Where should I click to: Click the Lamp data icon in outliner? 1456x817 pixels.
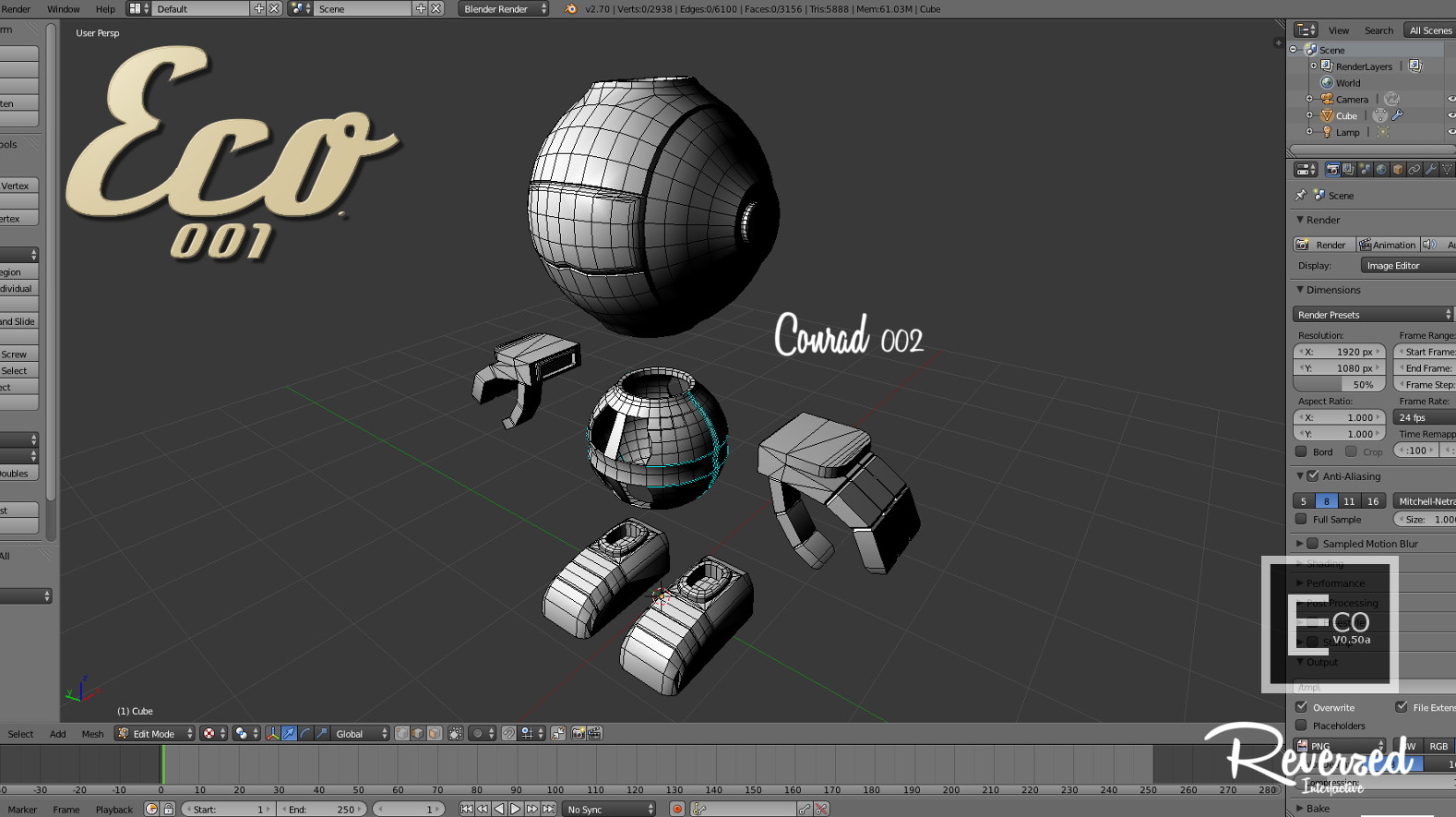1382,132
